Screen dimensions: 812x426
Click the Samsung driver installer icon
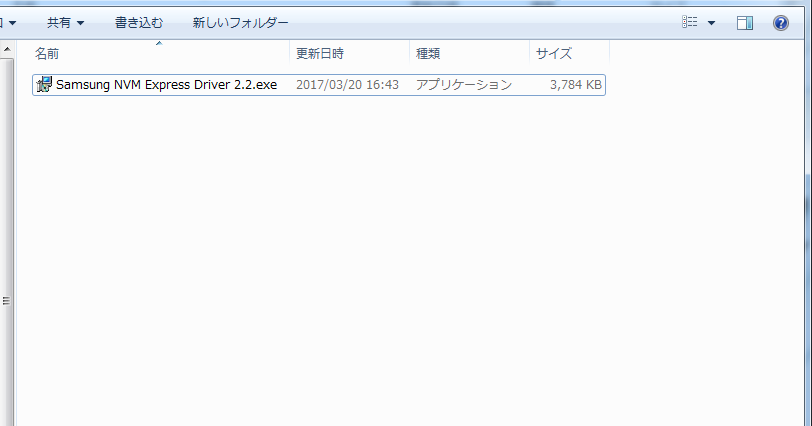tap(45, 84)
